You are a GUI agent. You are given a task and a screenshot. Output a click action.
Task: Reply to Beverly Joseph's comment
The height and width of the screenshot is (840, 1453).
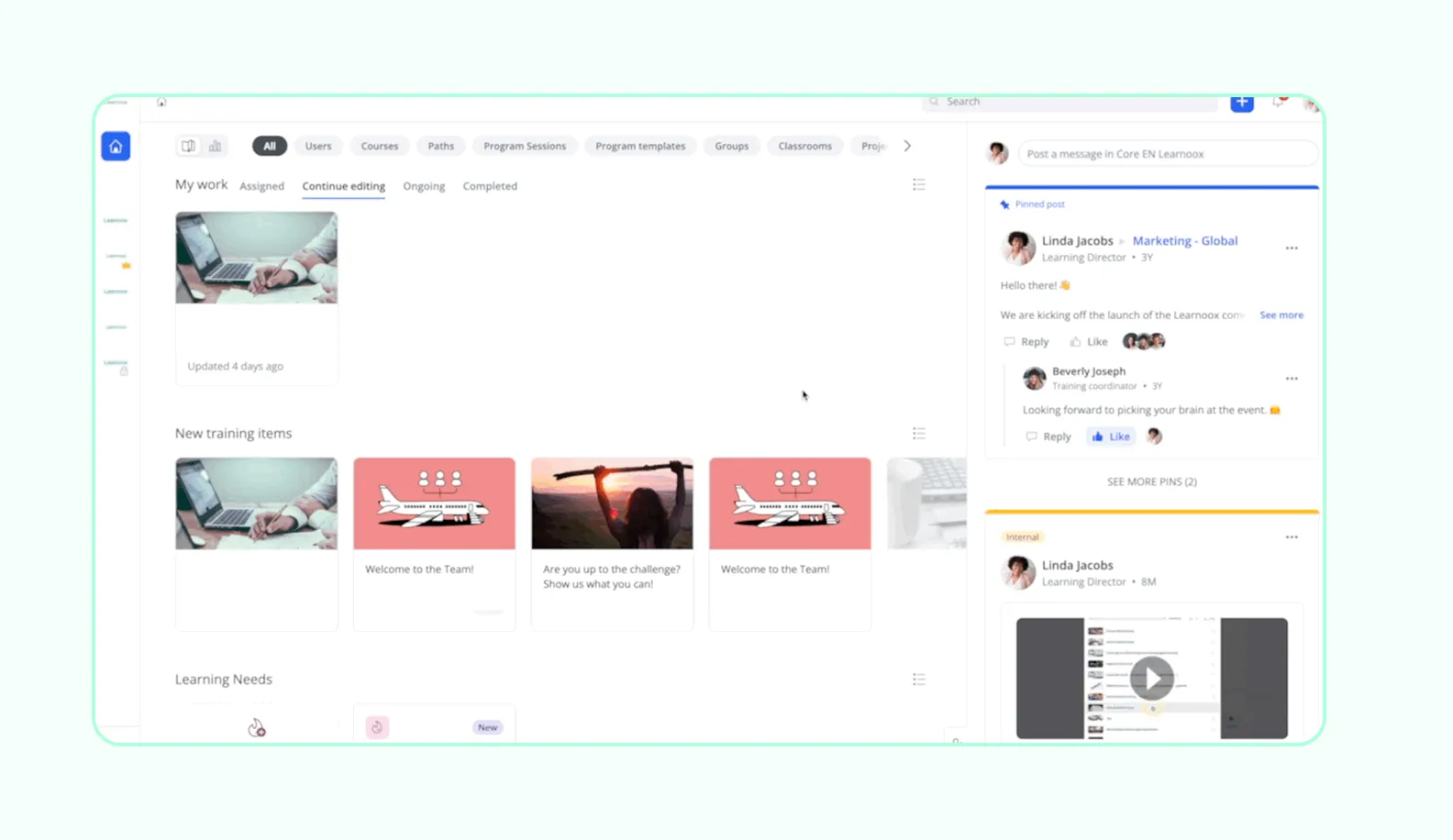[1048, 437]
